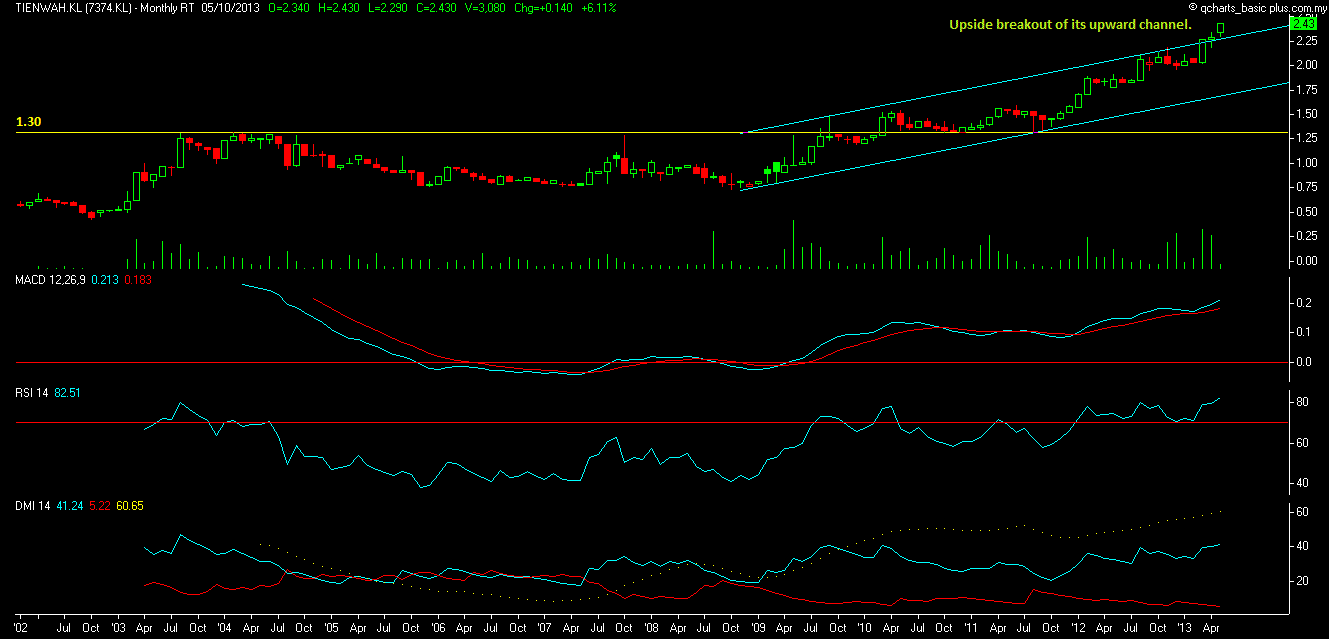Click the yellow 1.30 resistance level label

point(29,122)
